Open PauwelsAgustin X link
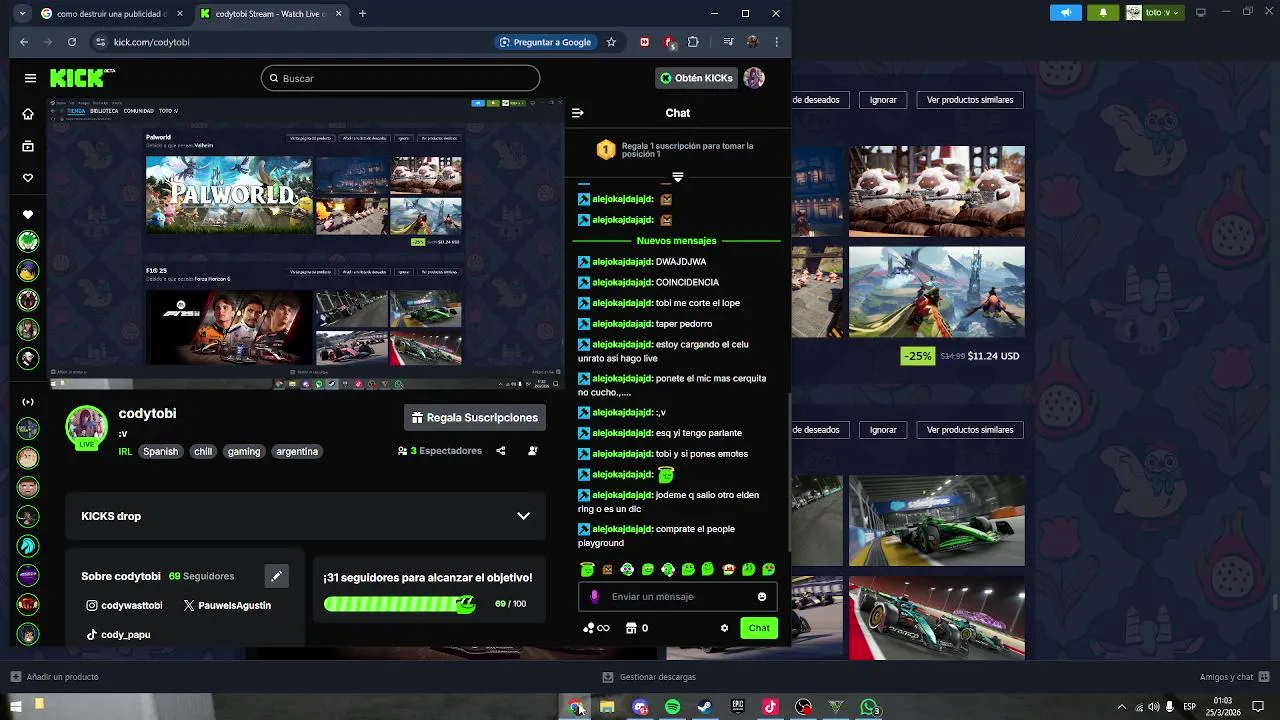This screenshot has width=1280, height=720. coord(227,606)
